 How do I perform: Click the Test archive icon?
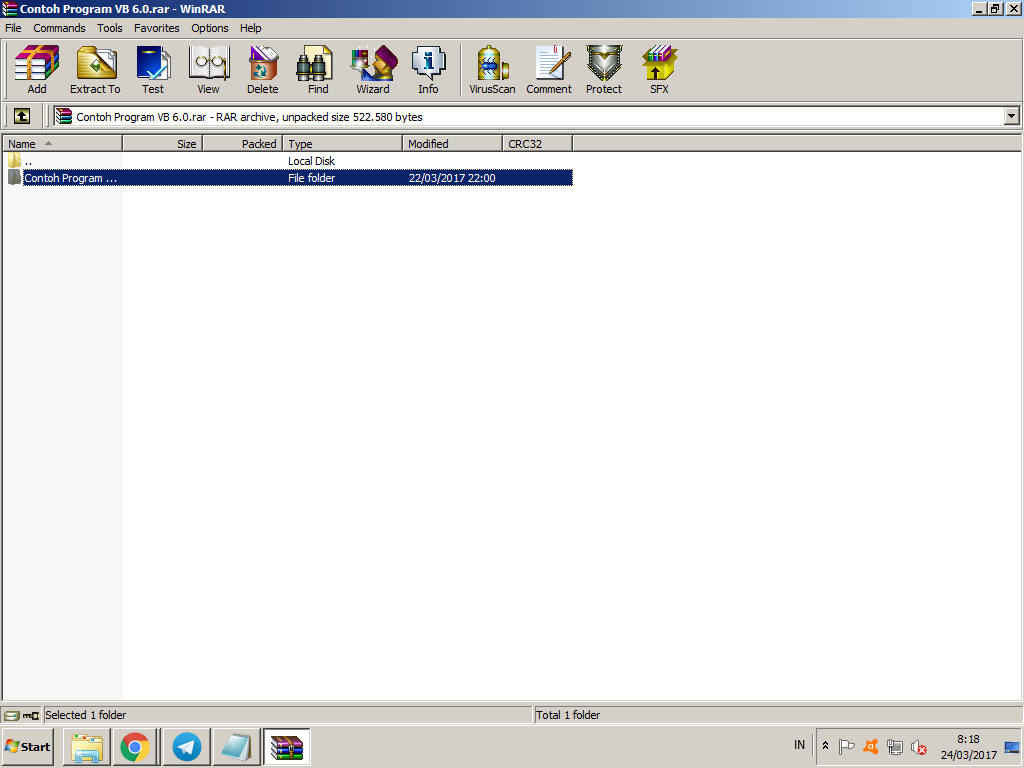click(153, 68)
